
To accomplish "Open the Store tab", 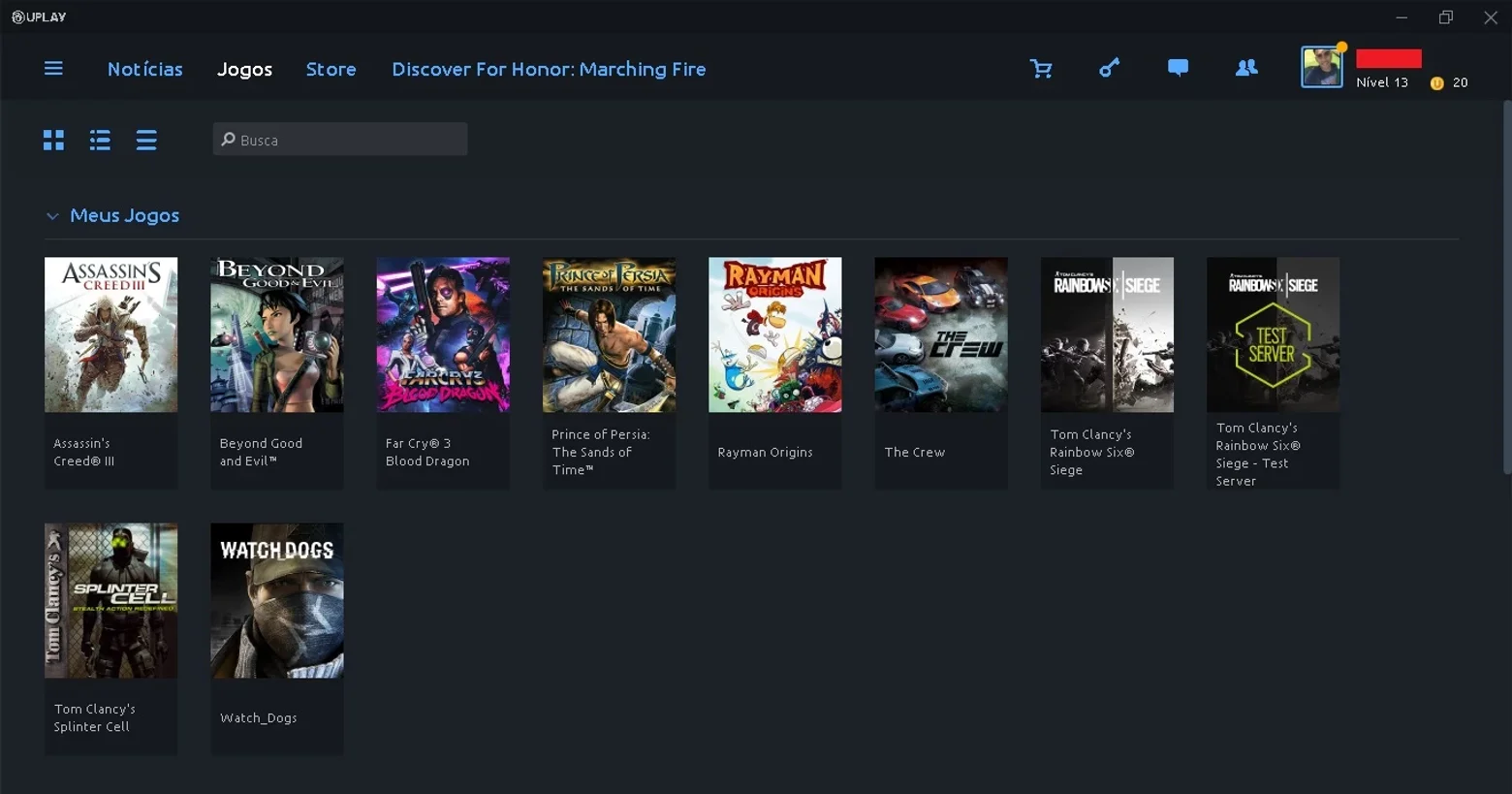I will tap(331, 69).
